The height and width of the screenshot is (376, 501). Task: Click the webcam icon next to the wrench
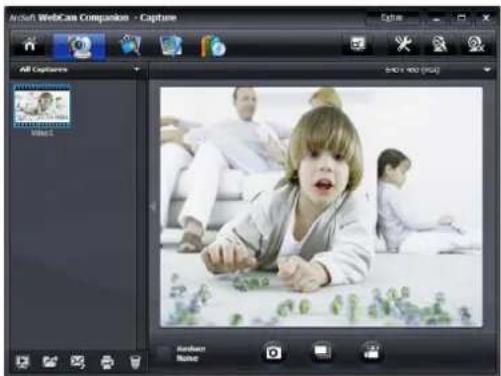click(x=439, y=44)
